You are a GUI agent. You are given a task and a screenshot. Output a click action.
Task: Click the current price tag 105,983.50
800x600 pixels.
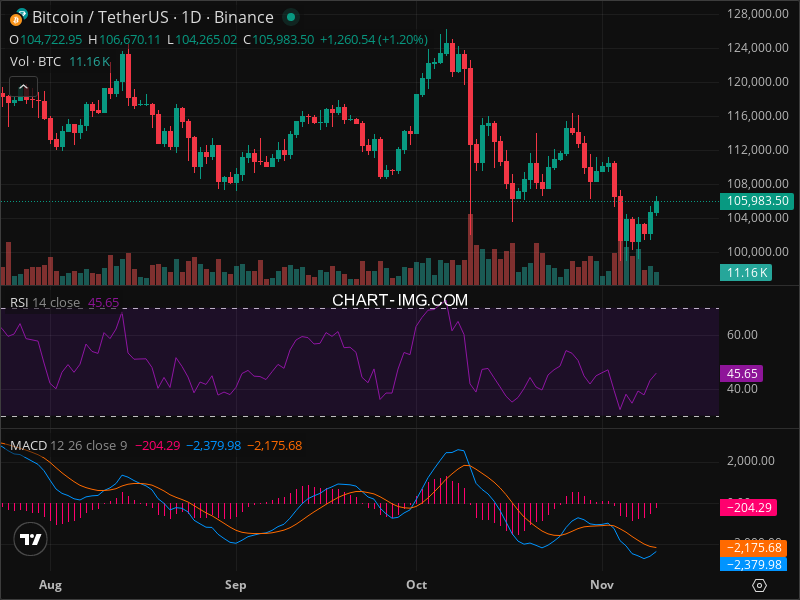(x=756, y=201)
